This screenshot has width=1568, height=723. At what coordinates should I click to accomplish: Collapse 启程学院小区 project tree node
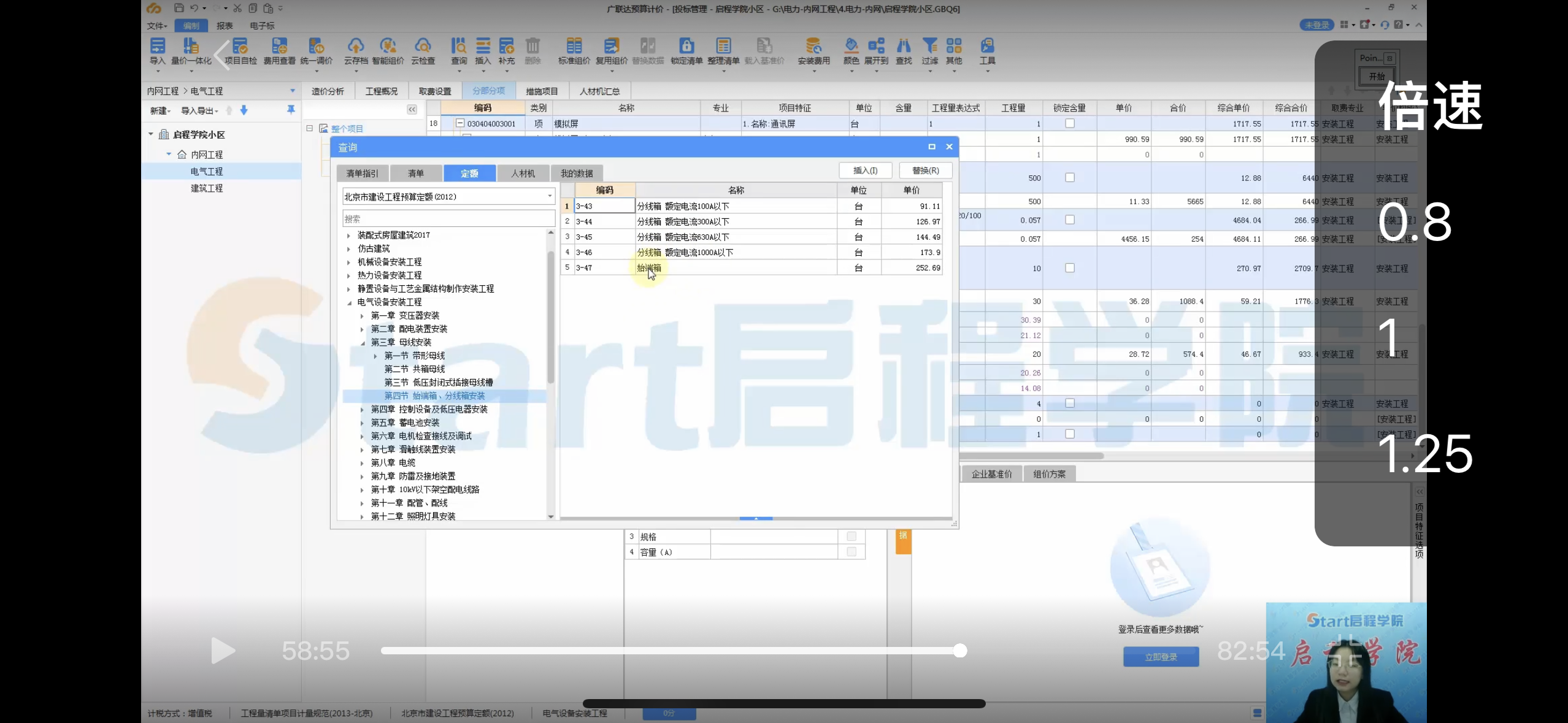click(151, 134)
